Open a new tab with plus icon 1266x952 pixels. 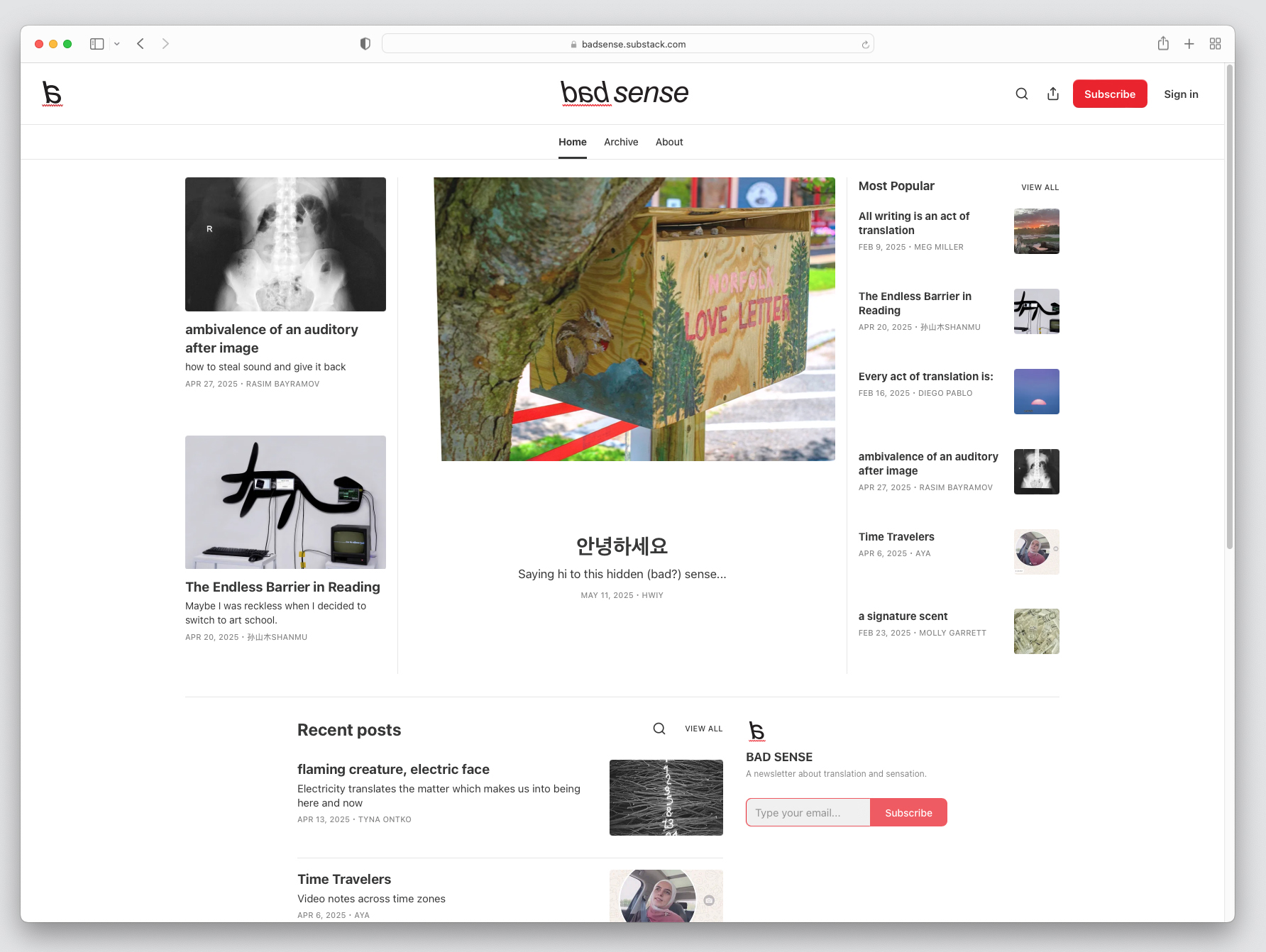click(x=1189, y=44)
